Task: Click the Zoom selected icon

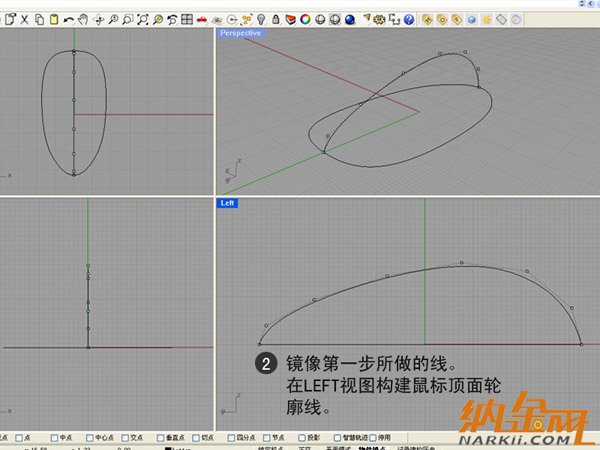Action: coord(158,19)
